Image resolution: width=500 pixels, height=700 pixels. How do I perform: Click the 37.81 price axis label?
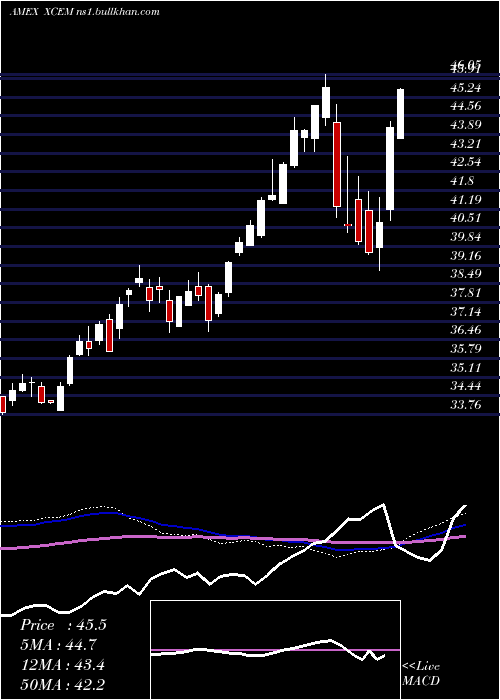click(466, 292)
